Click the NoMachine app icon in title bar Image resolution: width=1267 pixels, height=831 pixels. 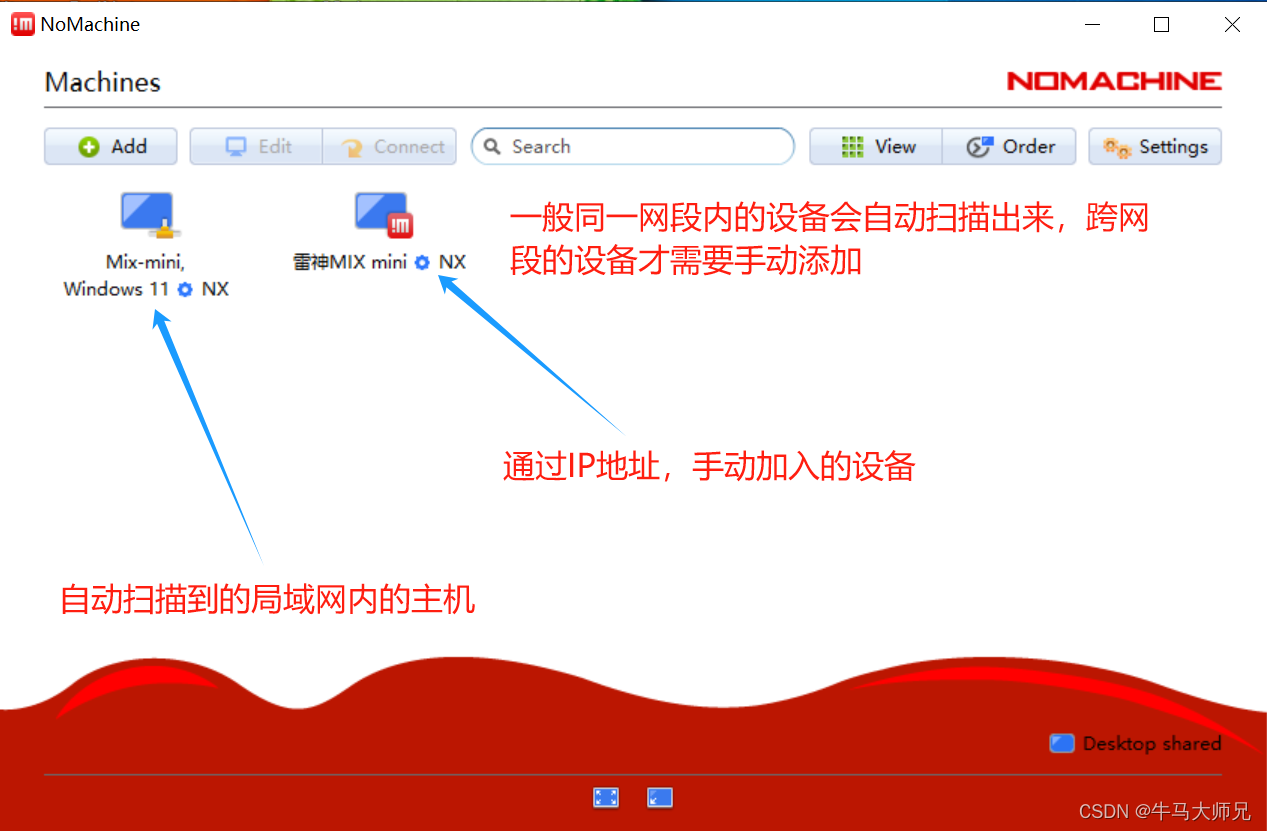[x=22, y=24]
